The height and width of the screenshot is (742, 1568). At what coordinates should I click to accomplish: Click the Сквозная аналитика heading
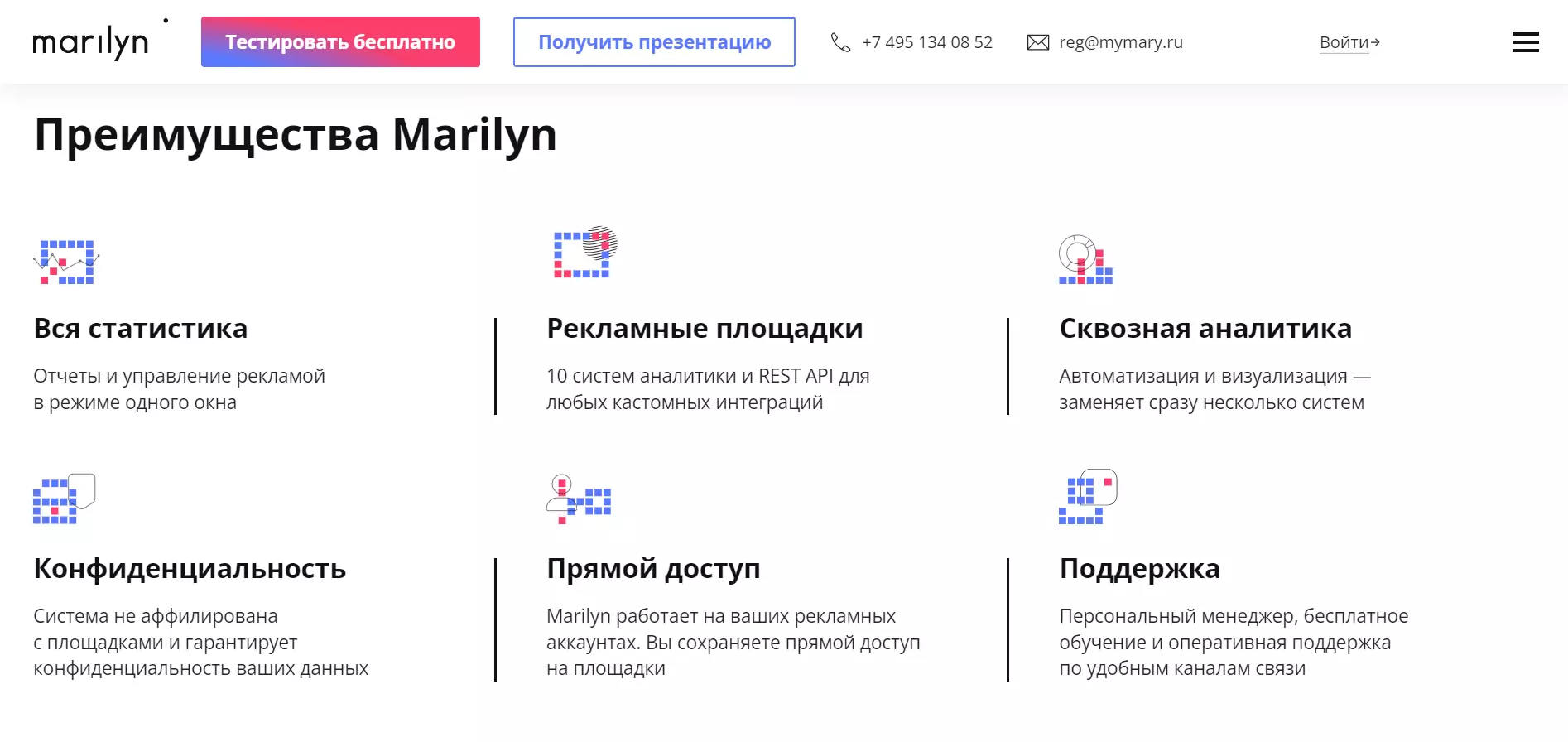coord(1205,329)
